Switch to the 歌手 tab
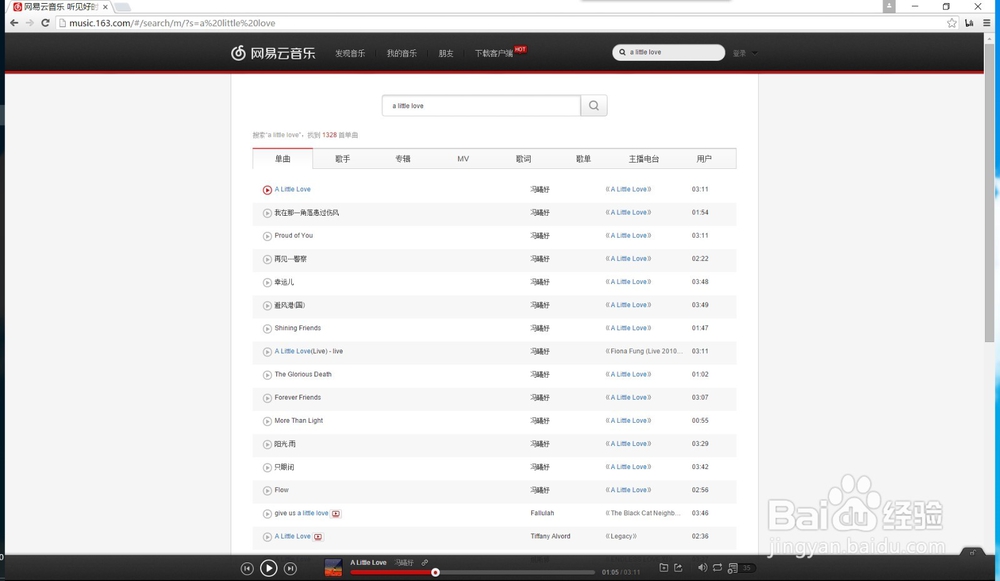 pyautogui.click(x=343, y=158)
